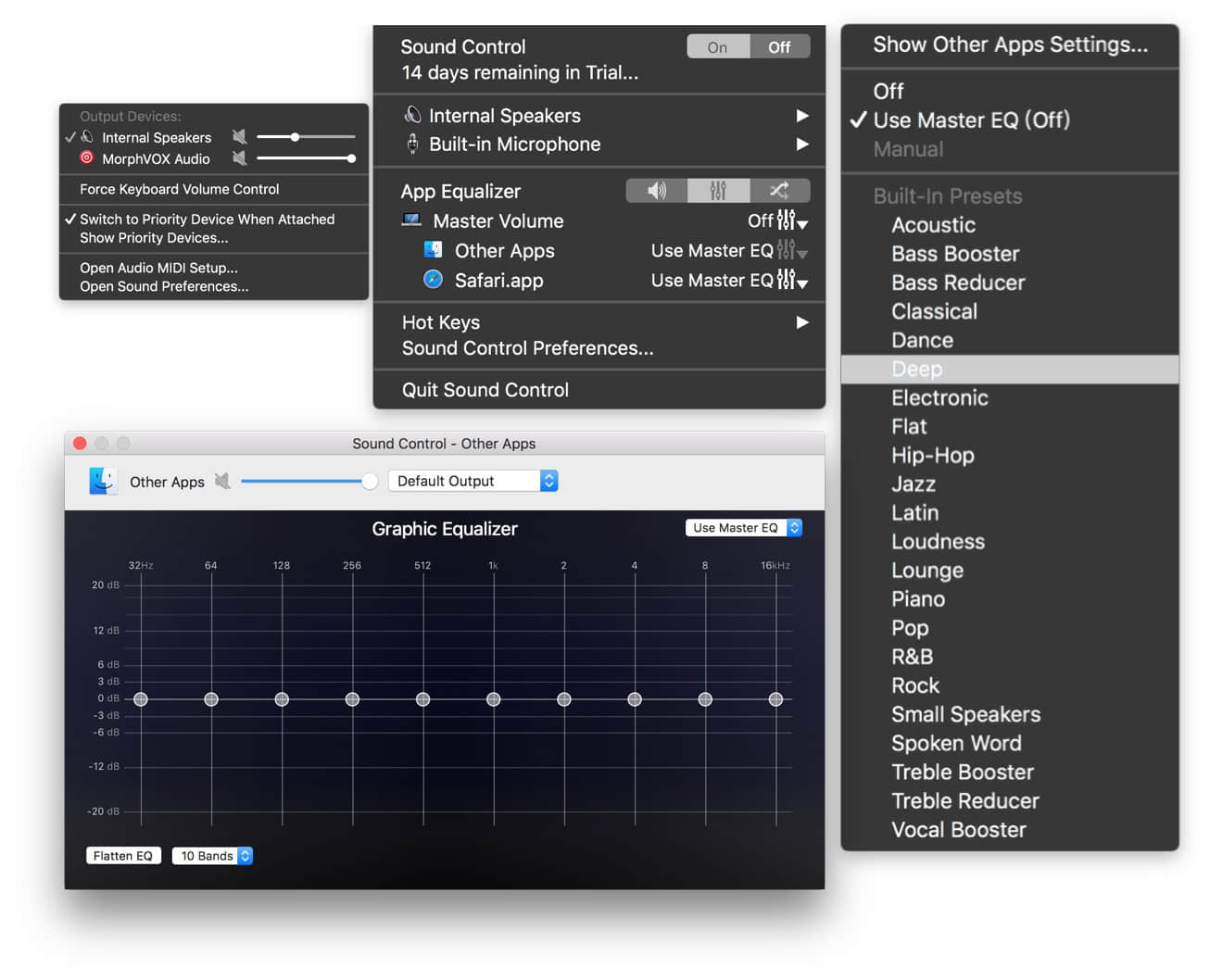Open the Default Output dropdown
Image resolution: width=1210 pixels, height=980 pixels.
point(473,481)
